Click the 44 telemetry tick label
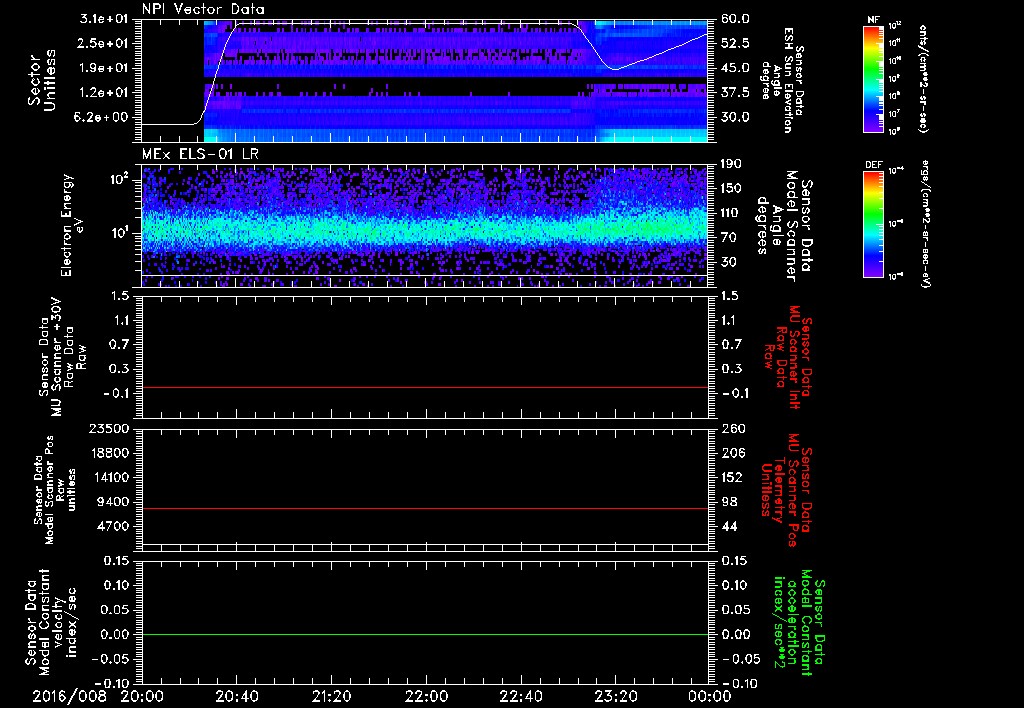Screen dimensions: 1024x708 (729, 526)
